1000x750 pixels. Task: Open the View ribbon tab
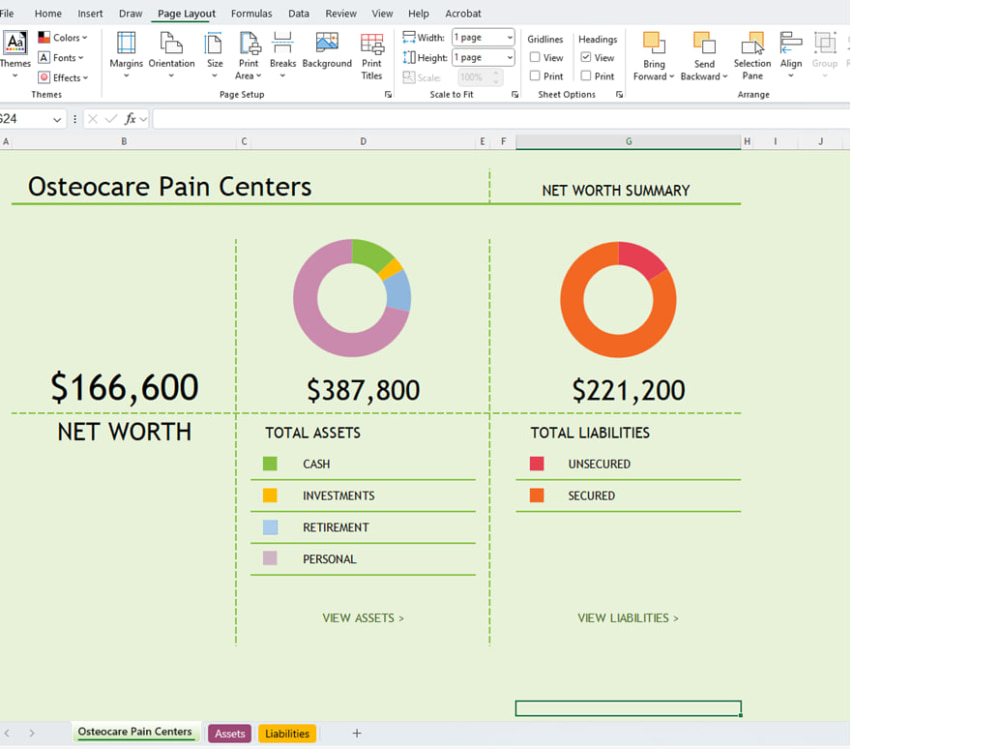point(382,13)
